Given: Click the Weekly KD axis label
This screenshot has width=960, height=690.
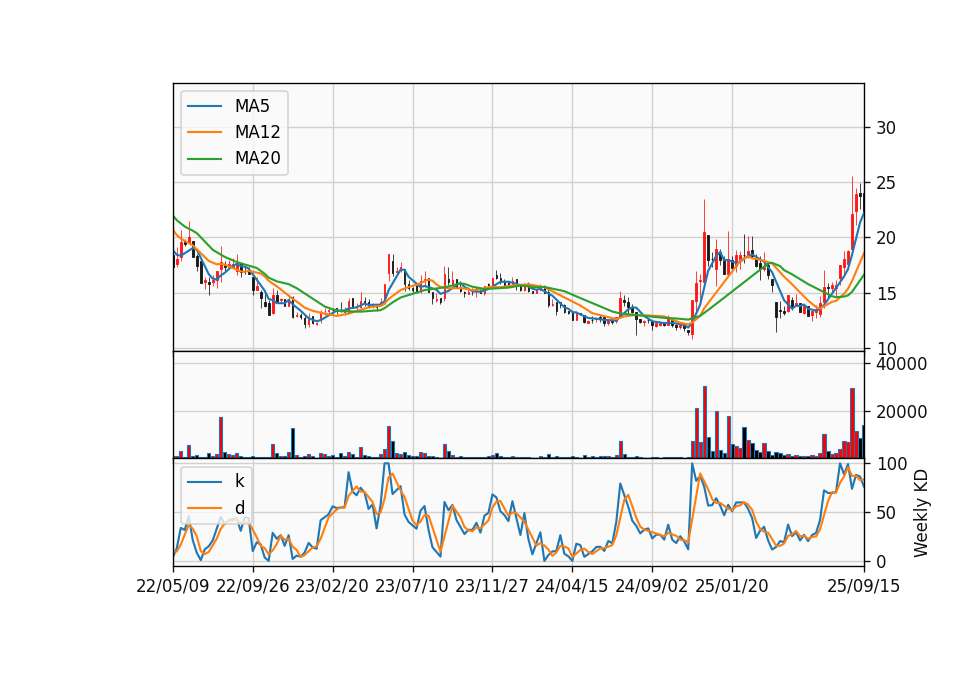Looking at the screenshot, I should point(921,514).
